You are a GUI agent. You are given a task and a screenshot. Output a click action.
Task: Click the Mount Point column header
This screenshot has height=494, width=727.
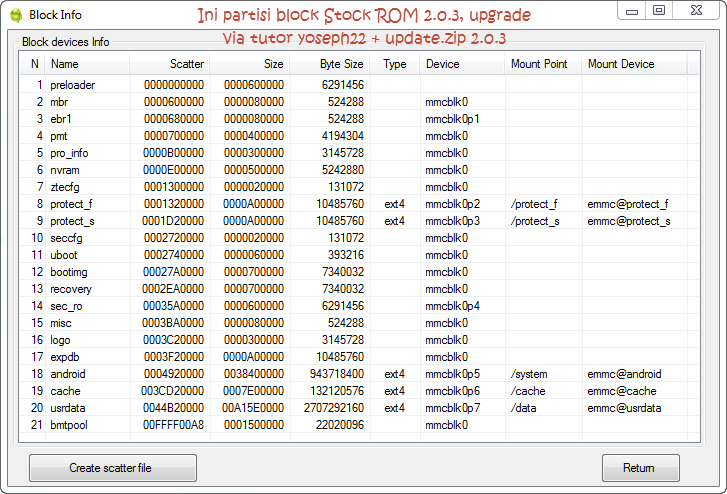point(543,64)
